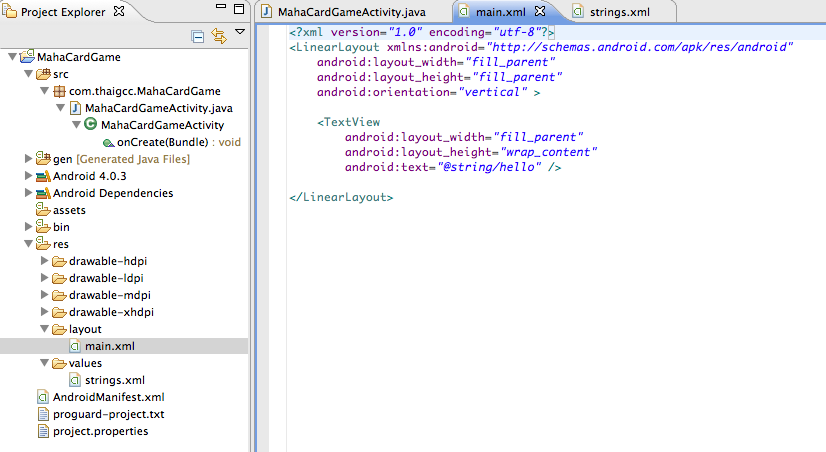This screenshot has width=826, height=452.
Task: Click the bin folder icon
Action: coord(43,227)
